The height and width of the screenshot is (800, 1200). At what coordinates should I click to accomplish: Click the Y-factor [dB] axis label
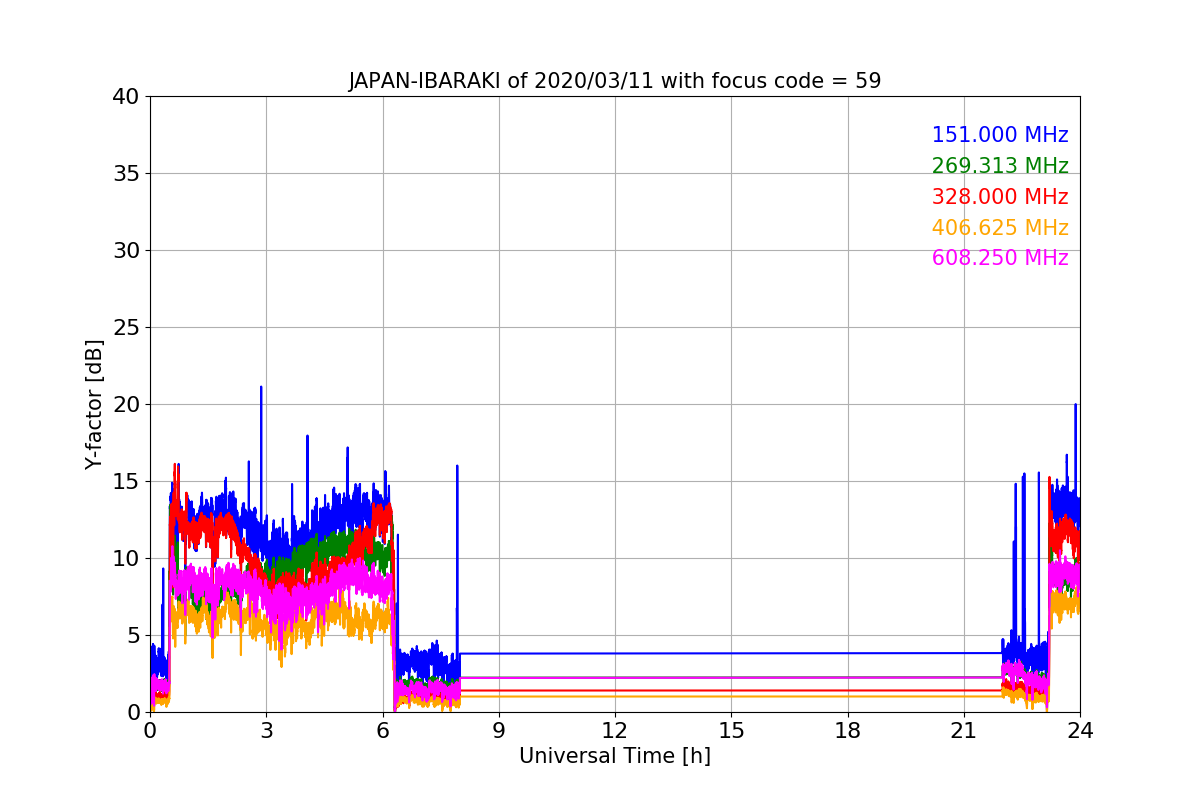94,404
